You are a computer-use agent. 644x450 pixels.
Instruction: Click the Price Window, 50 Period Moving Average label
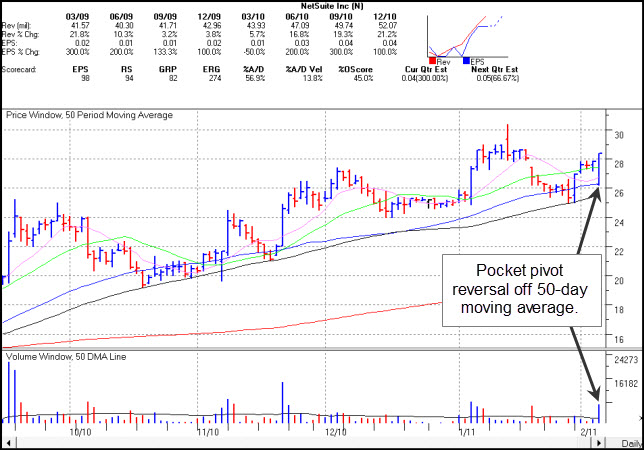coord(89,115)
